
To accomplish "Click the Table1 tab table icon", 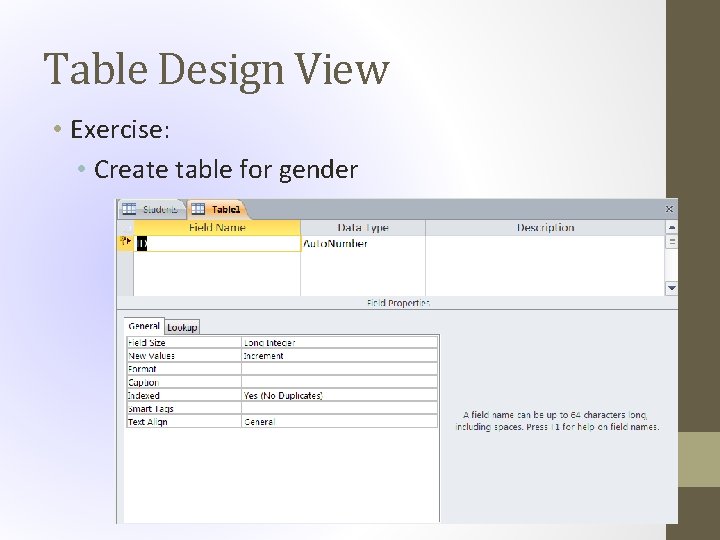I will point(198,209).
